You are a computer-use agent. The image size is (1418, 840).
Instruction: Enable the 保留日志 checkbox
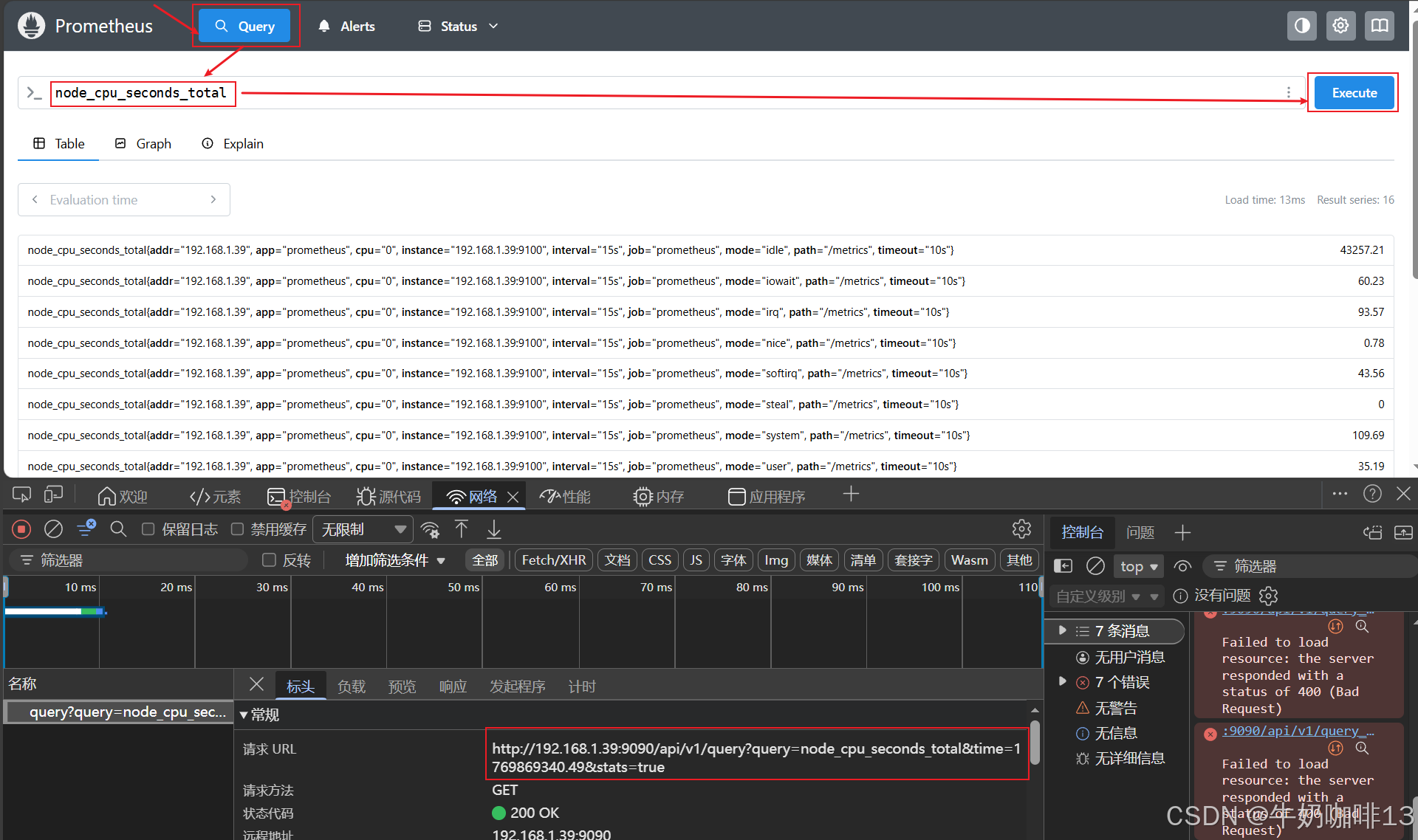pos(148,529)
